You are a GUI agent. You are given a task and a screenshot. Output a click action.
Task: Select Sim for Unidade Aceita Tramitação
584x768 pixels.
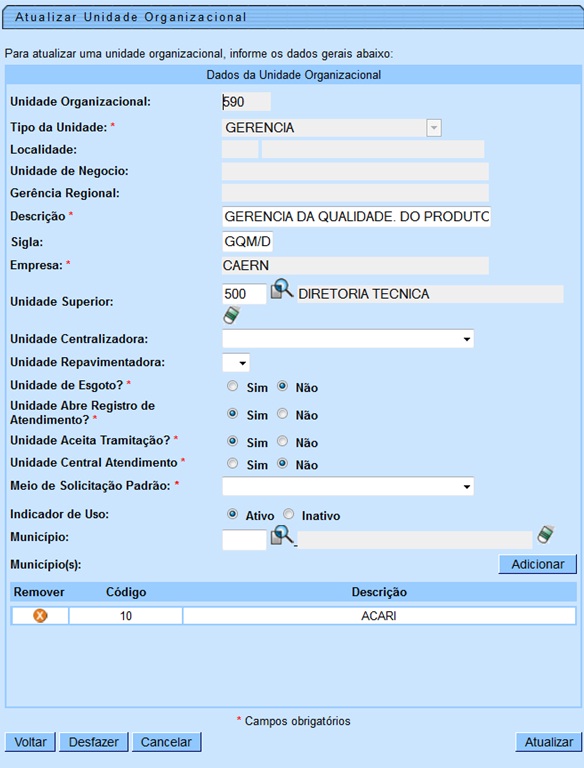coord(232,441)
